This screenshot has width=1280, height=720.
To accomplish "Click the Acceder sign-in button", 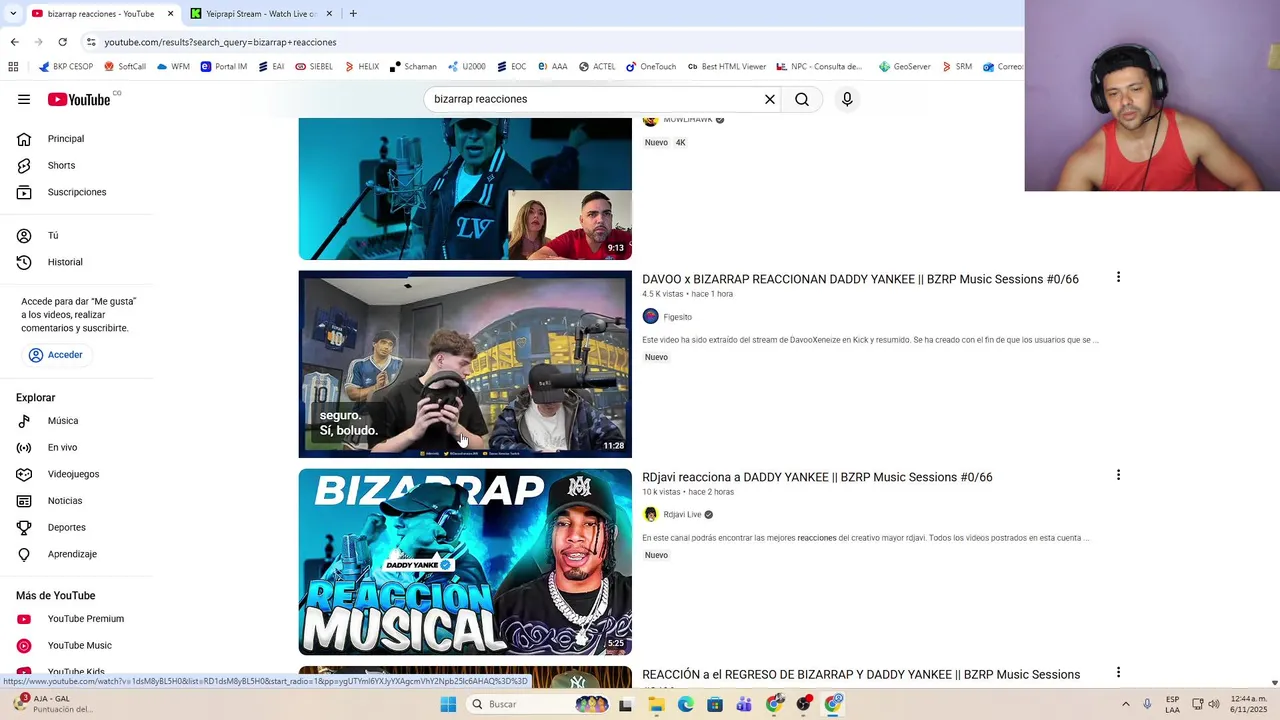I will click(57, 355).
